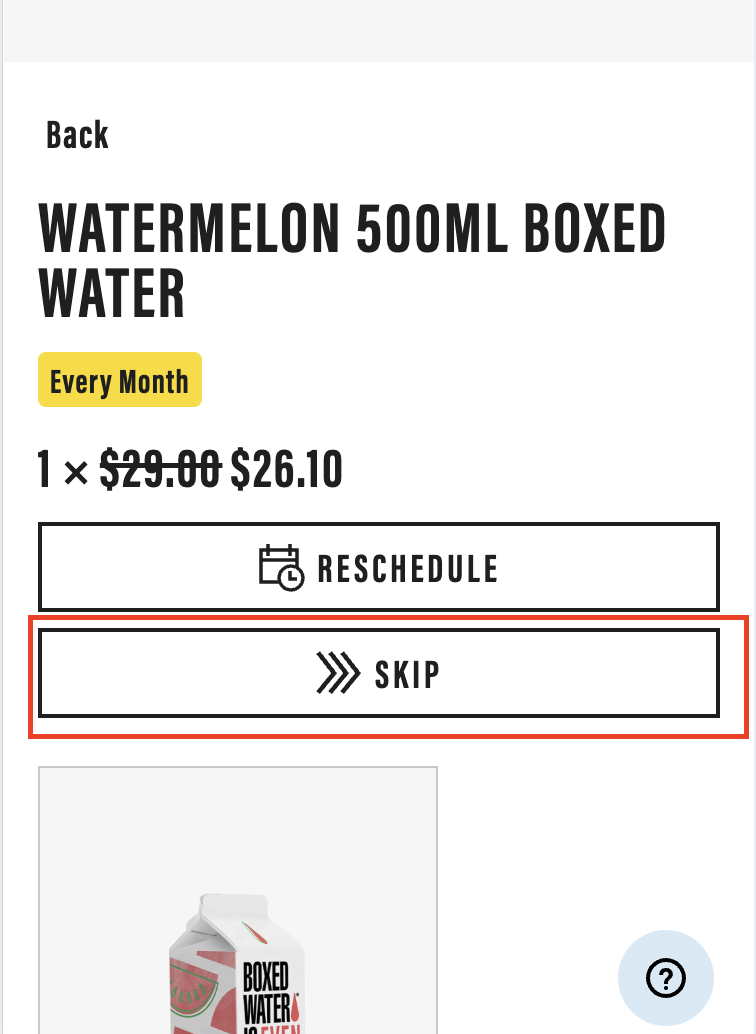The height and width of the screenshot is (1034, 756).
Task: Click the calendar clock icon on Reschedule
Action: pyautogui.click(x=282, y=567)
